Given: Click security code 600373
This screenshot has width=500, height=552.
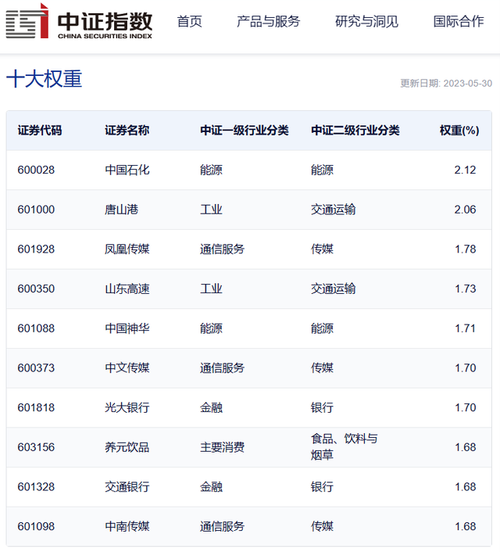Looking at the screenshot, I should [36, 368].
